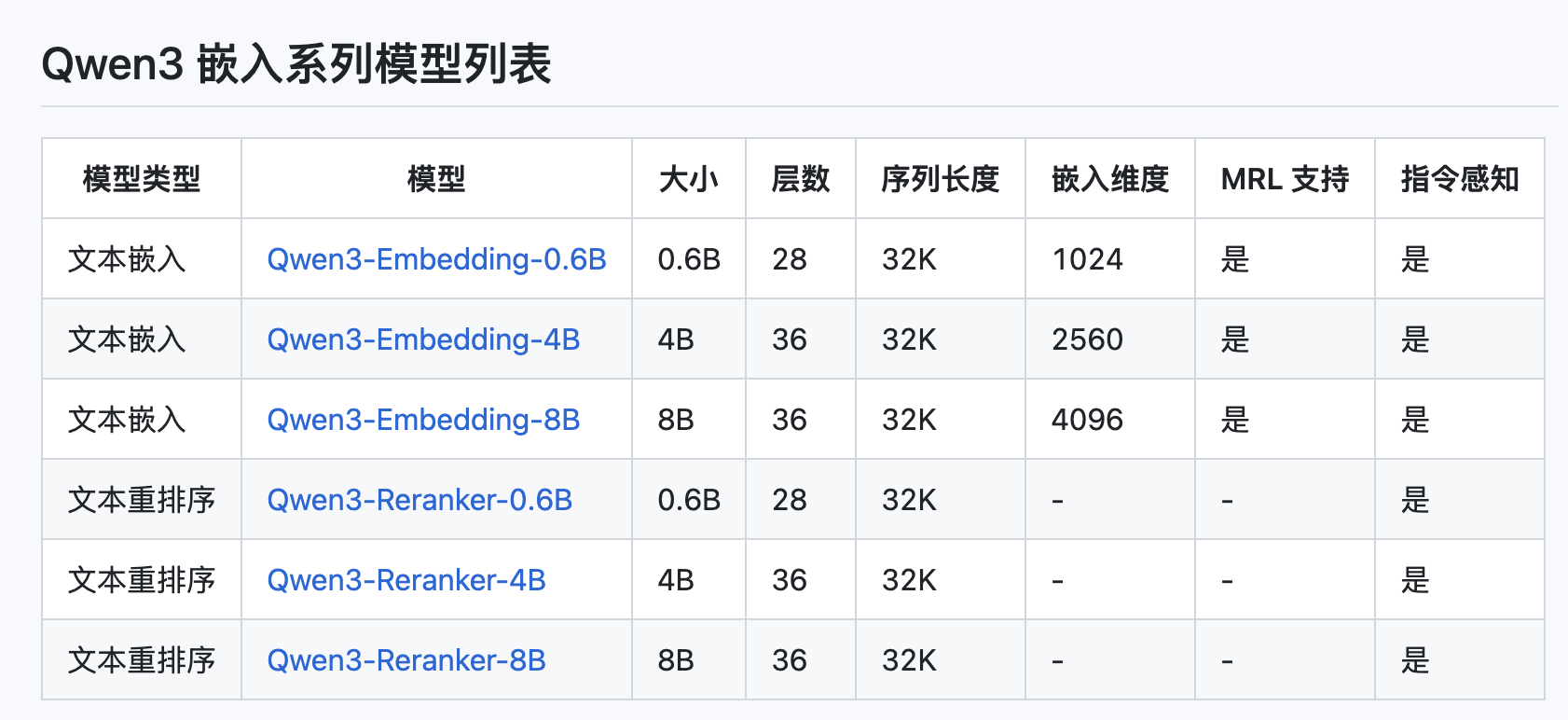The height and width of the screenshot is (720, 1568).
Task: Click the MRL 支持 column header
Action: pos(1285,179)
